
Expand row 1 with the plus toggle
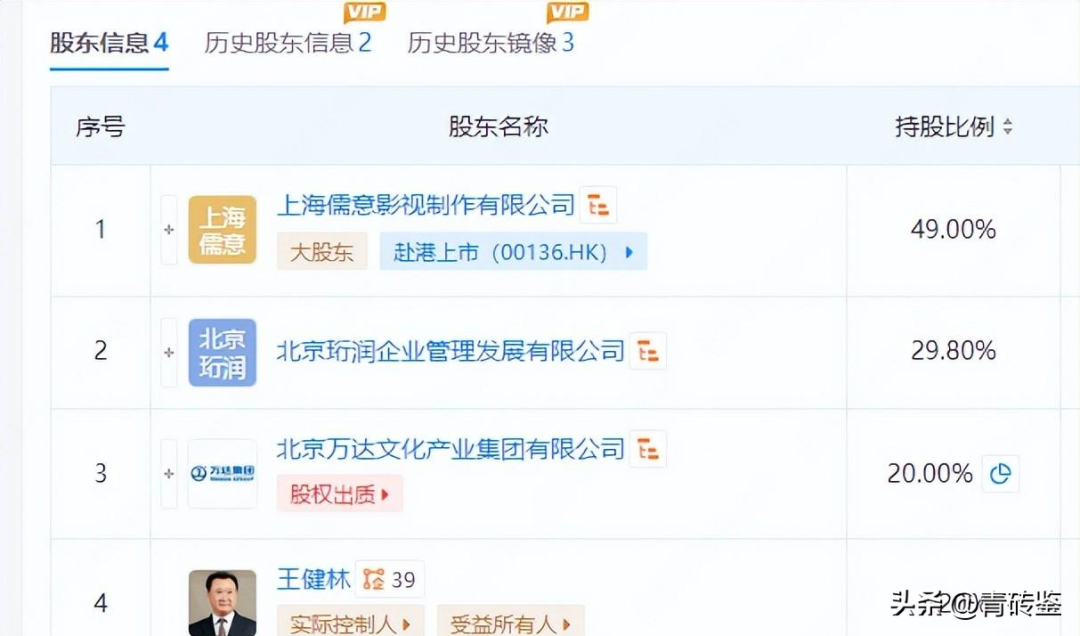coord(169,229)
